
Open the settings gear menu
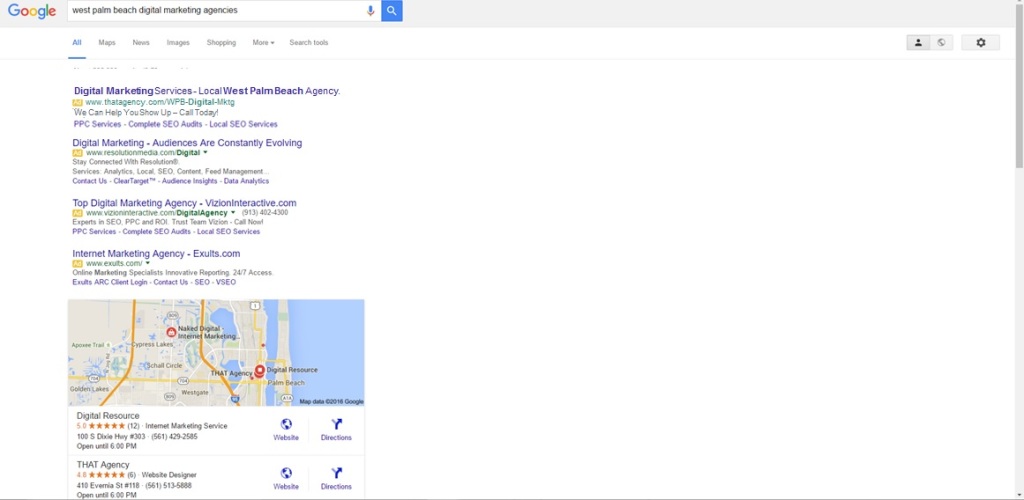coord(980,42)
